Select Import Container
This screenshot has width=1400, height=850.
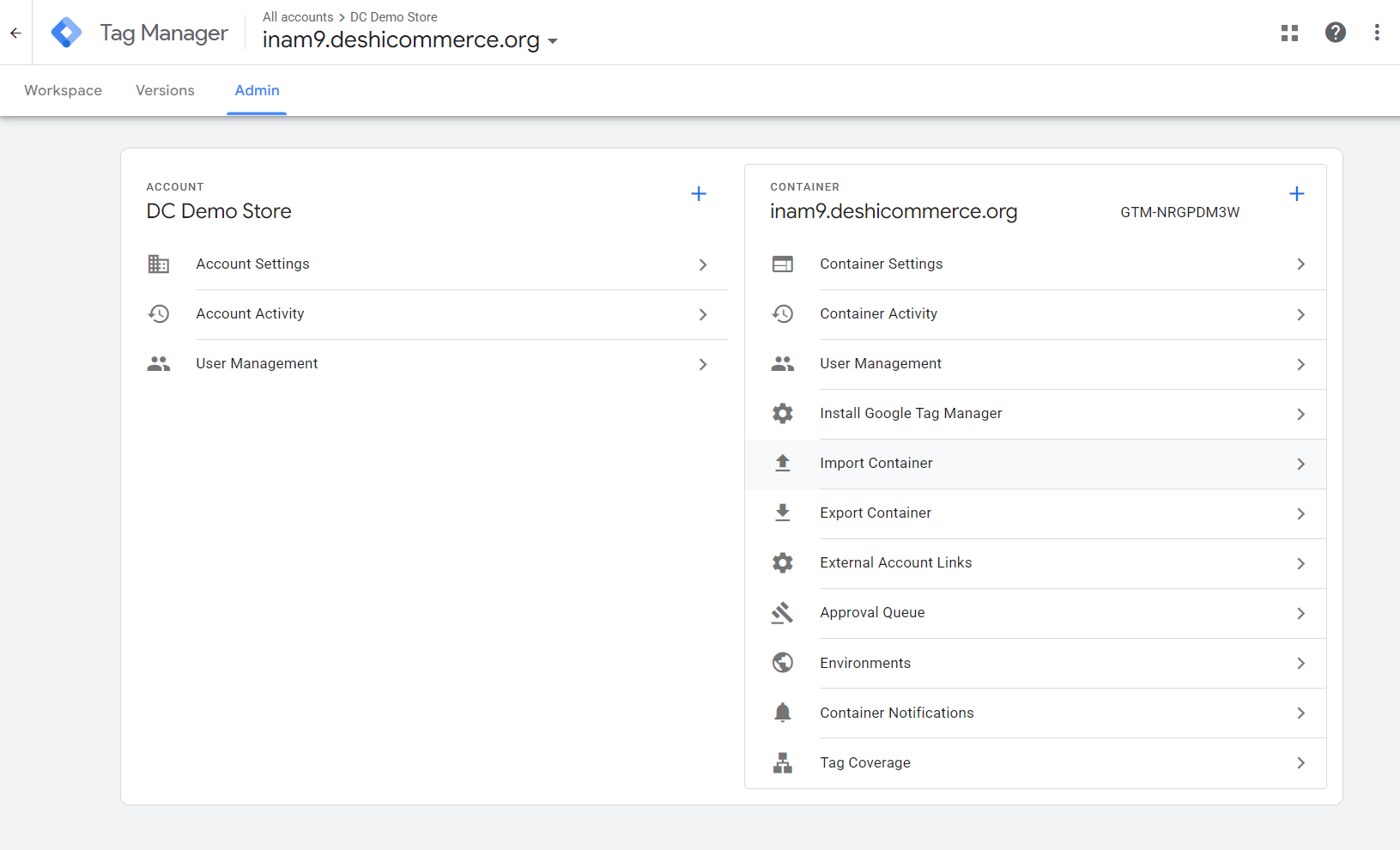click(1036, 464)
